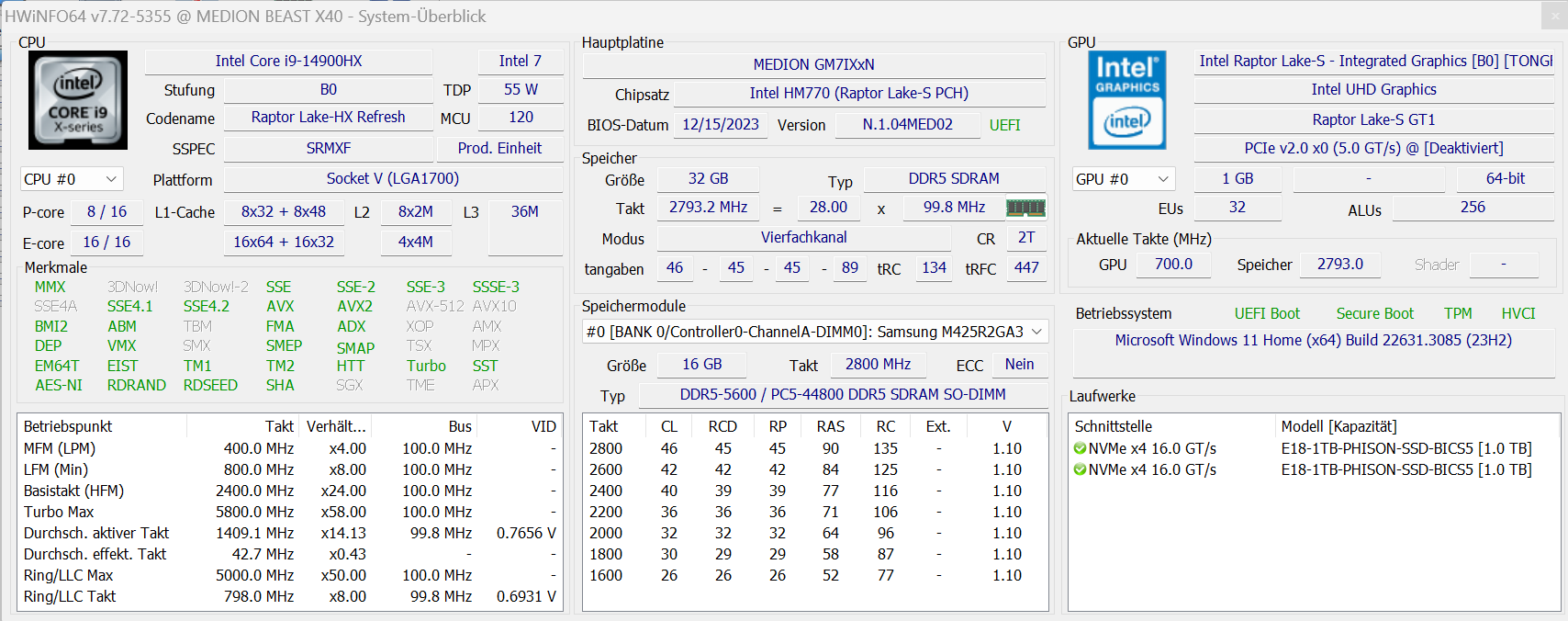This screenshot has height=621, width=1568.
Task: Click the P-core 8 / 16 value
Action: coord(106,211)
